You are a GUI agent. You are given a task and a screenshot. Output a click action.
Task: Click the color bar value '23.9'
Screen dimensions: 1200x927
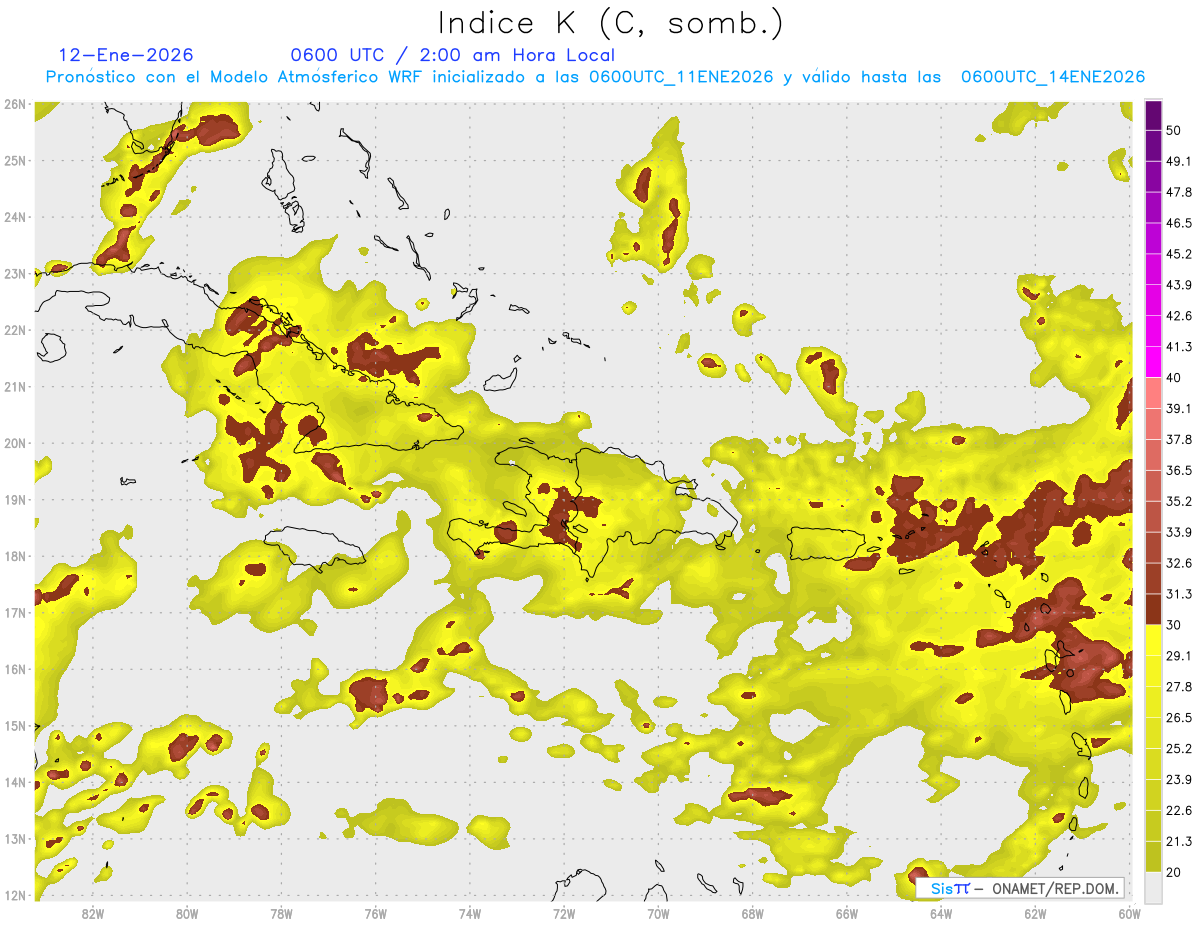pos(1178,779)
